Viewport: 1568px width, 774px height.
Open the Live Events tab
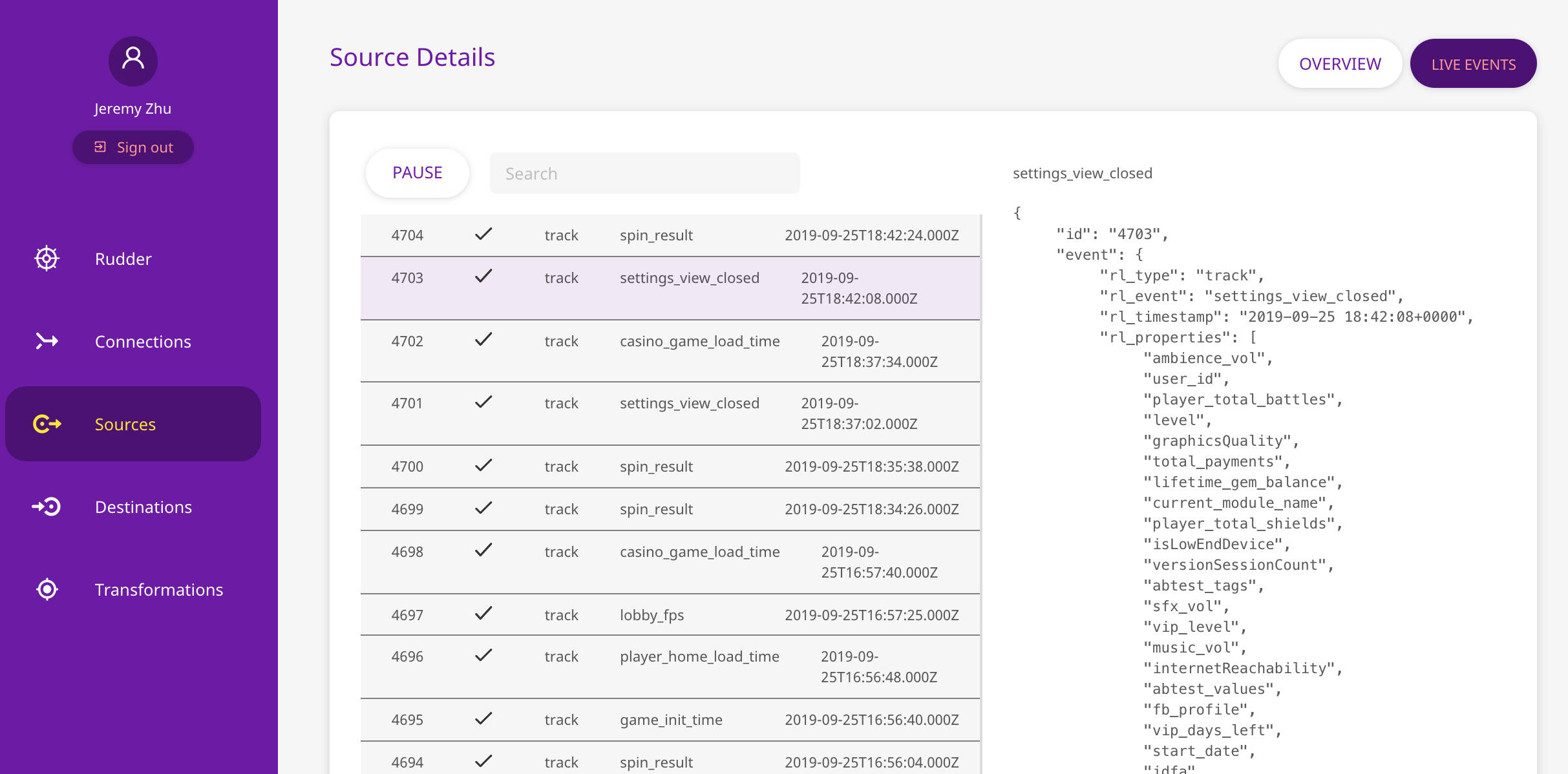coord(1473,64)
